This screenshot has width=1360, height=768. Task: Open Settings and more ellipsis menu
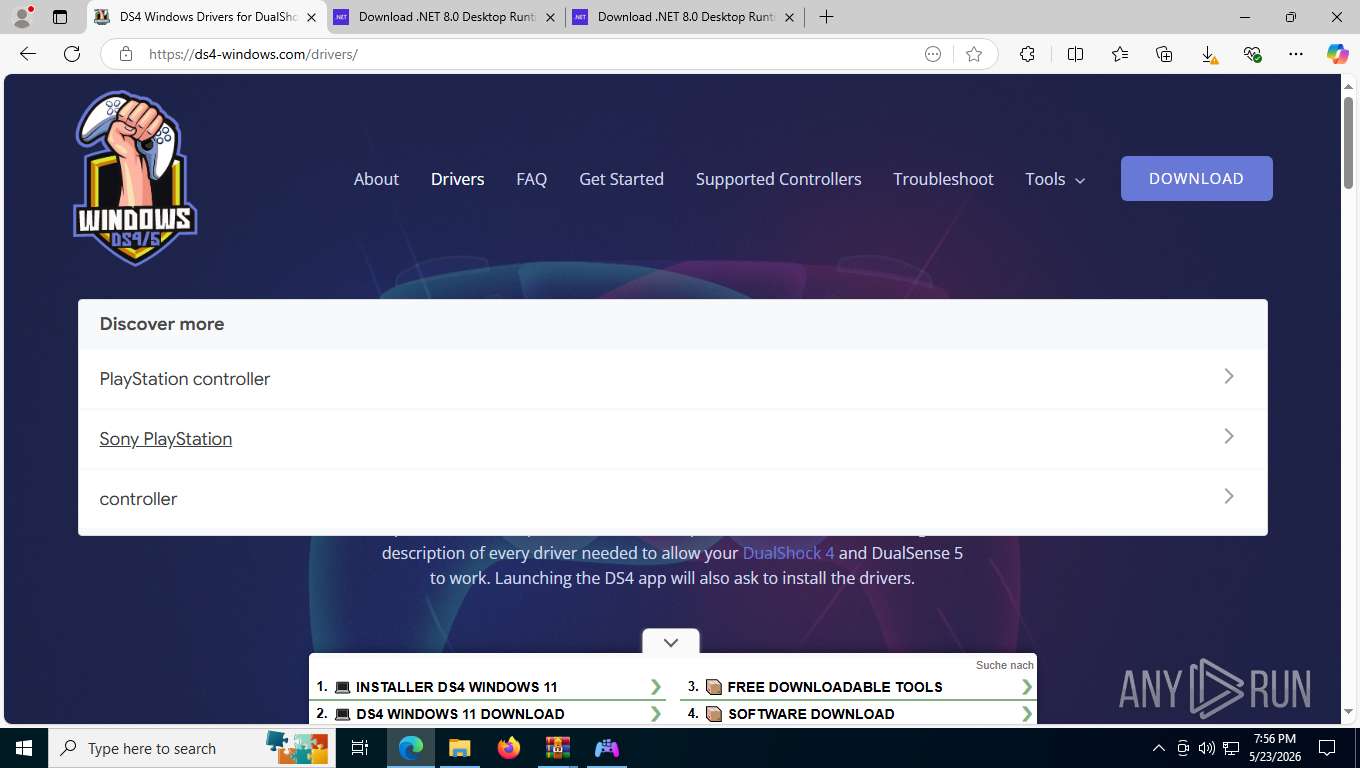pyautogui.click(x=1296, y=54)
